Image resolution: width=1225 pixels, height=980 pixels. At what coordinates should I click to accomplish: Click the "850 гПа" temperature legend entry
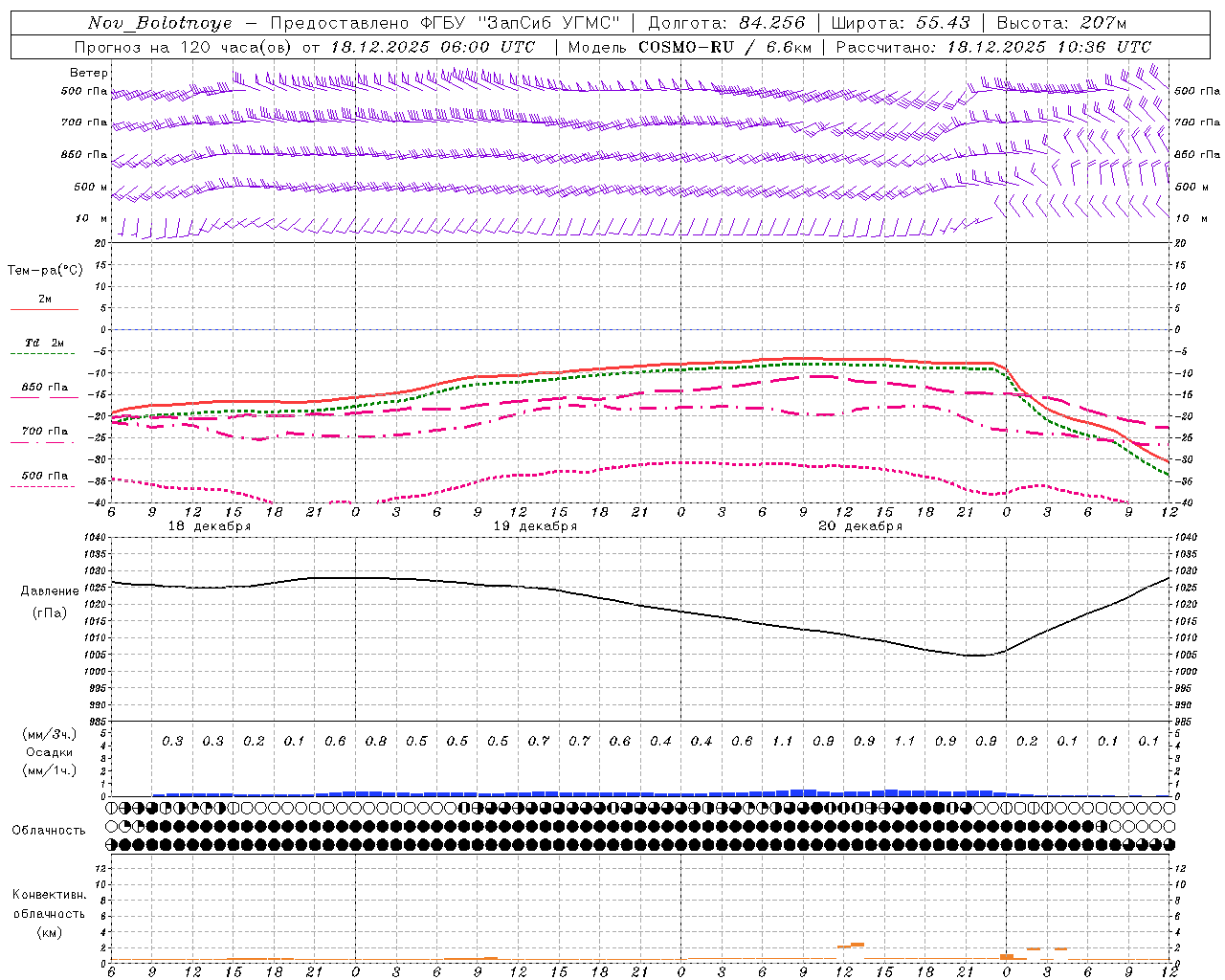(x=45, y=388)
